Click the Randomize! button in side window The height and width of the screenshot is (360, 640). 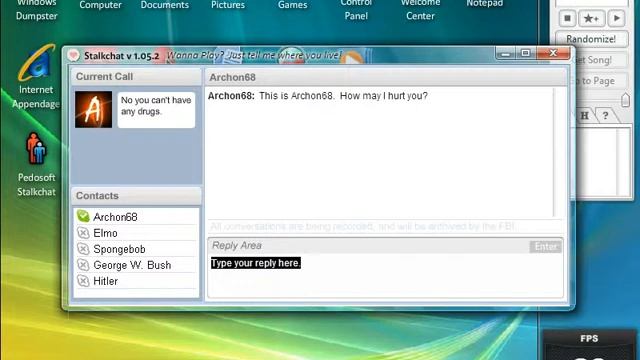[591, 39]
